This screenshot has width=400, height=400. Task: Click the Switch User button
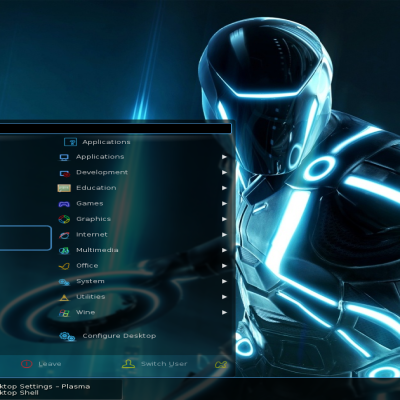point(154,364)
